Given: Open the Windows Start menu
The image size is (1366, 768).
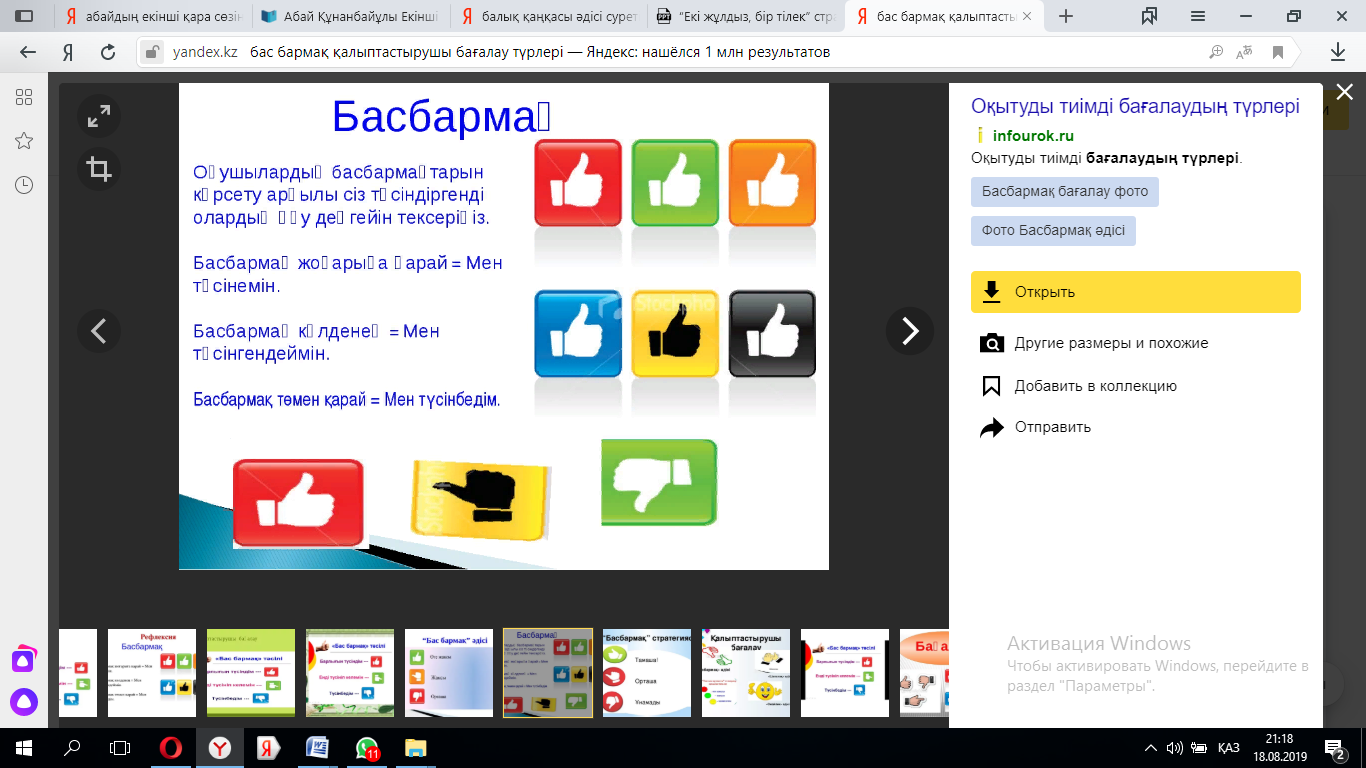Looking at the screenshot, I should tap(24, 748).
